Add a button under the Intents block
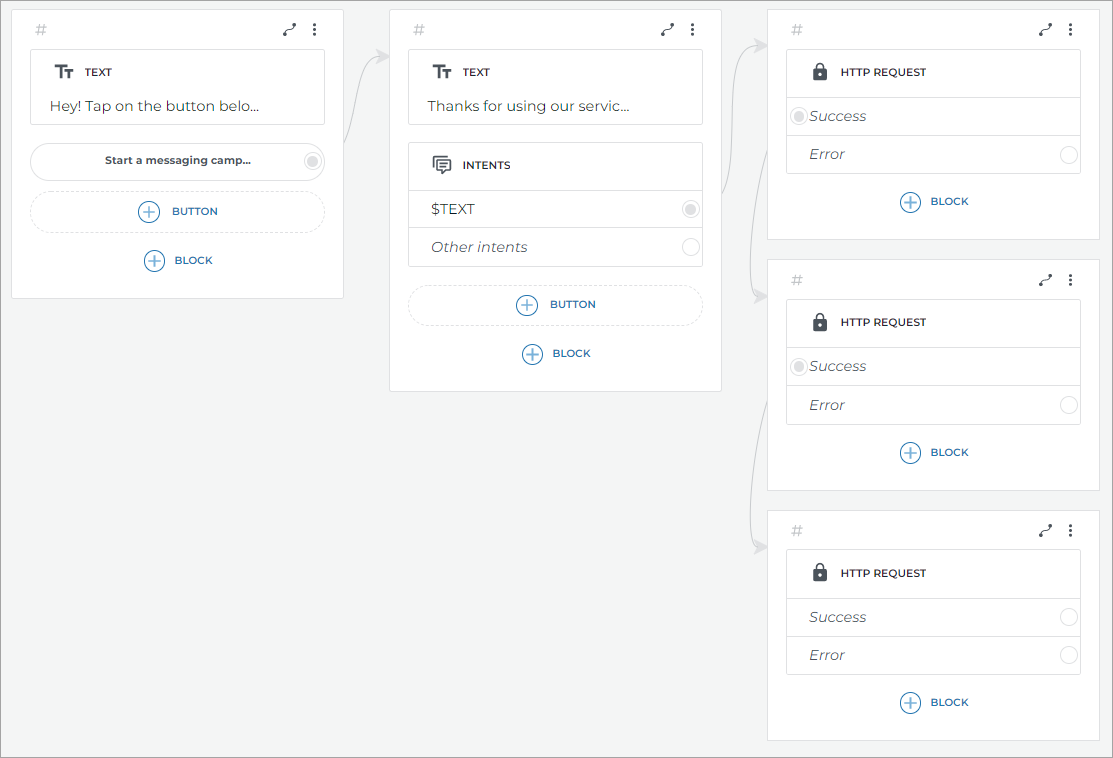Image resolution: width=1113 pixels, height=758 pixels. point(555,305)
